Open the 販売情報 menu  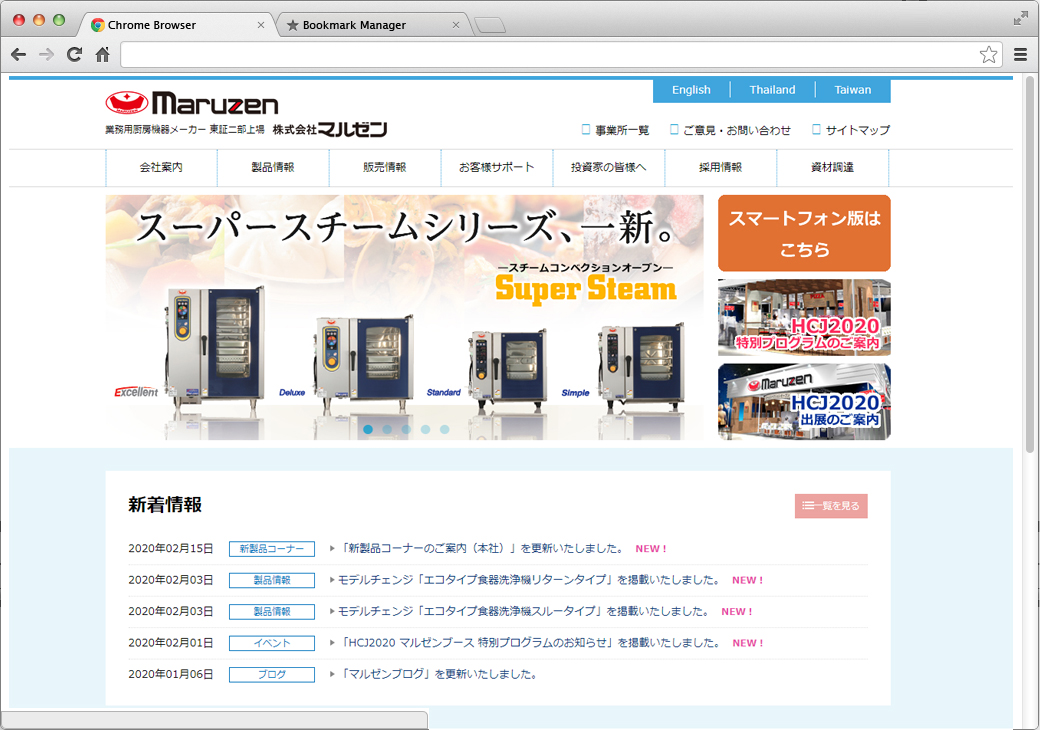(x=385, y=168)
